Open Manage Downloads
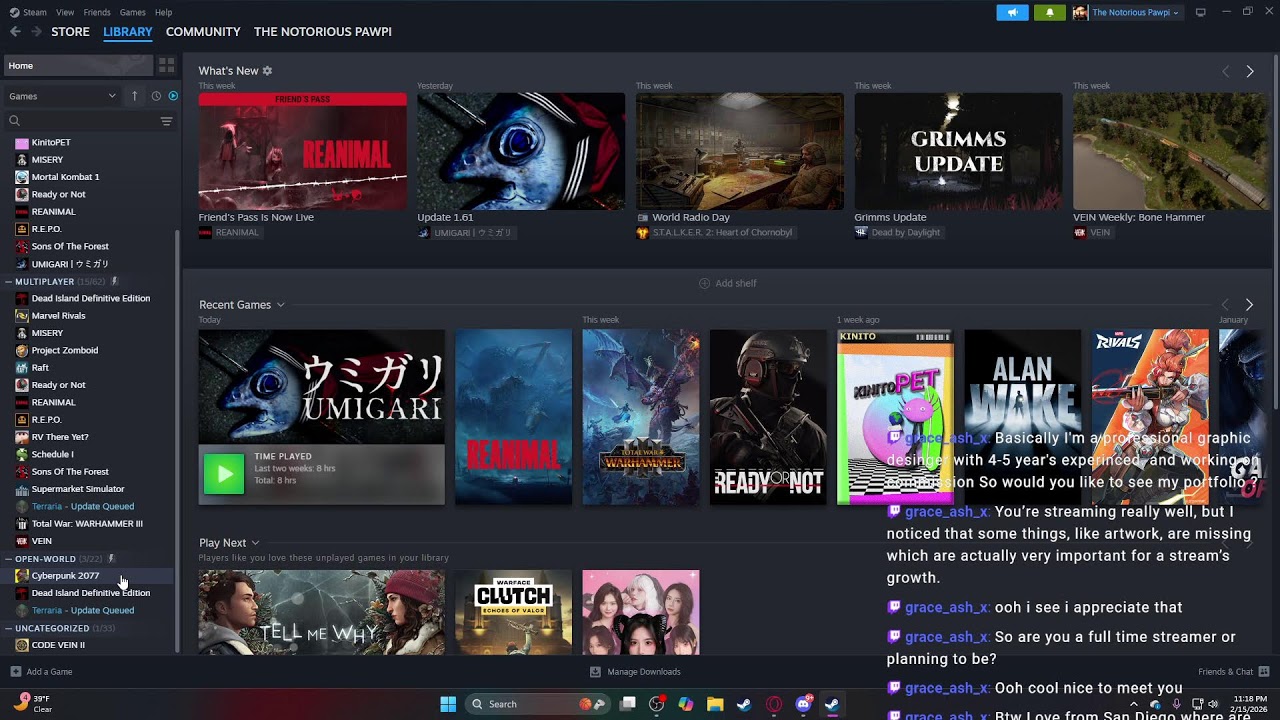Image resolution: width=1280 pixels, height=720 pixels. (x=635, y=672)
